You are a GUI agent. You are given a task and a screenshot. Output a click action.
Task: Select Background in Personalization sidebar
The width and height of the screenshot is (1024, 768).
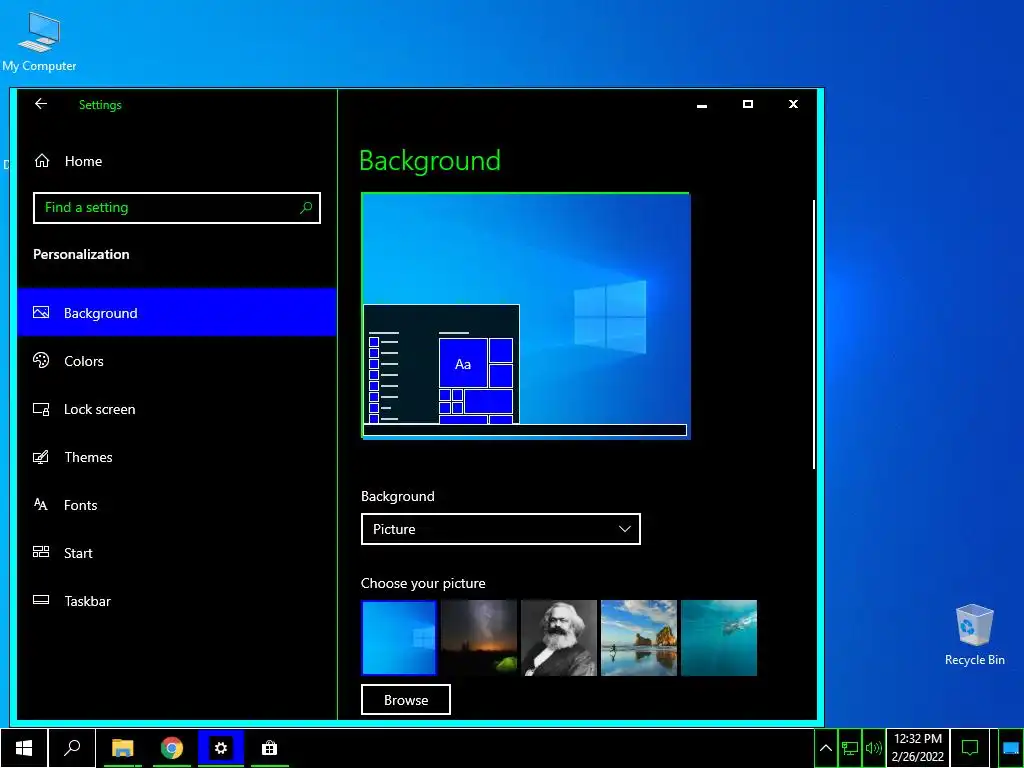(x=176, y=313)
